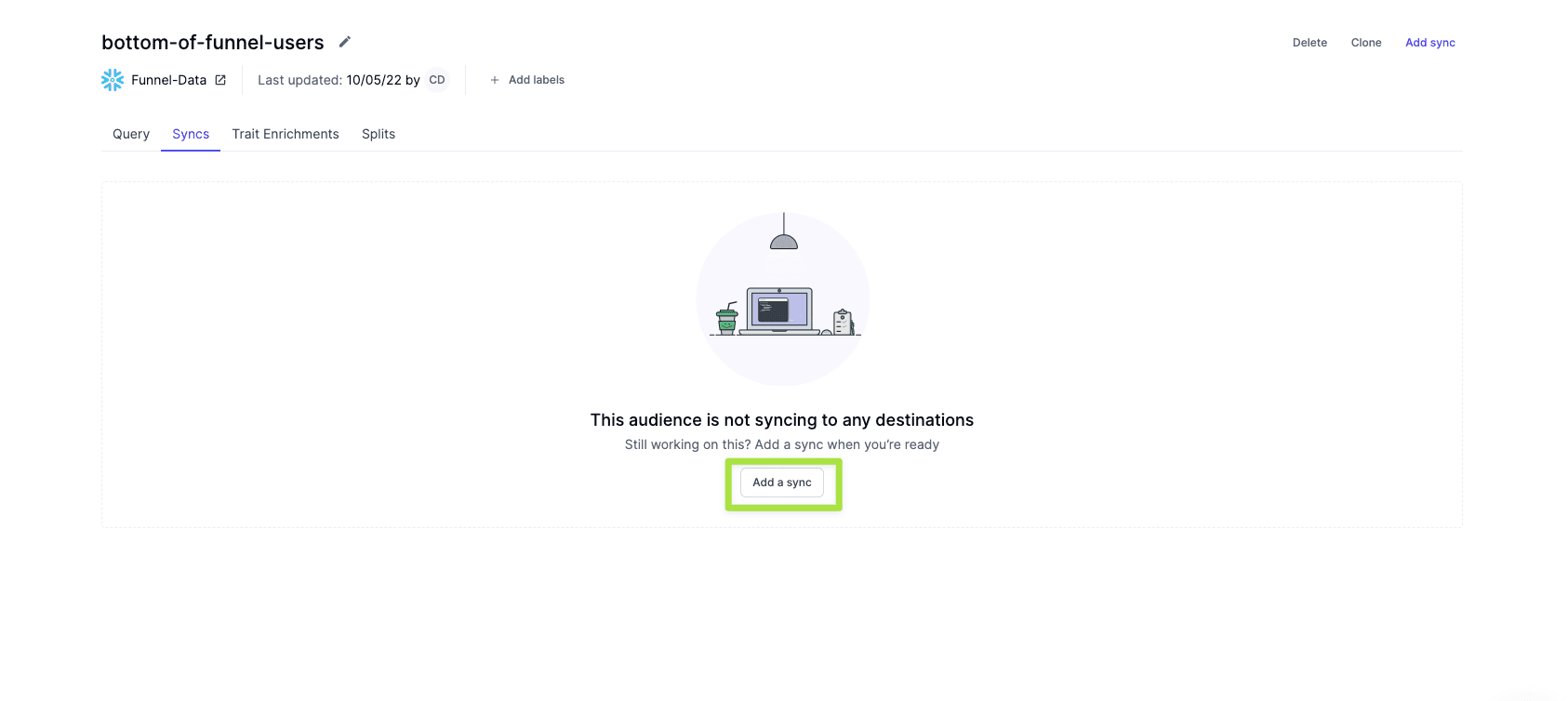Screen dimensions: 1568x701
Task: Click the Snowflake source logo
Action: 113,80
